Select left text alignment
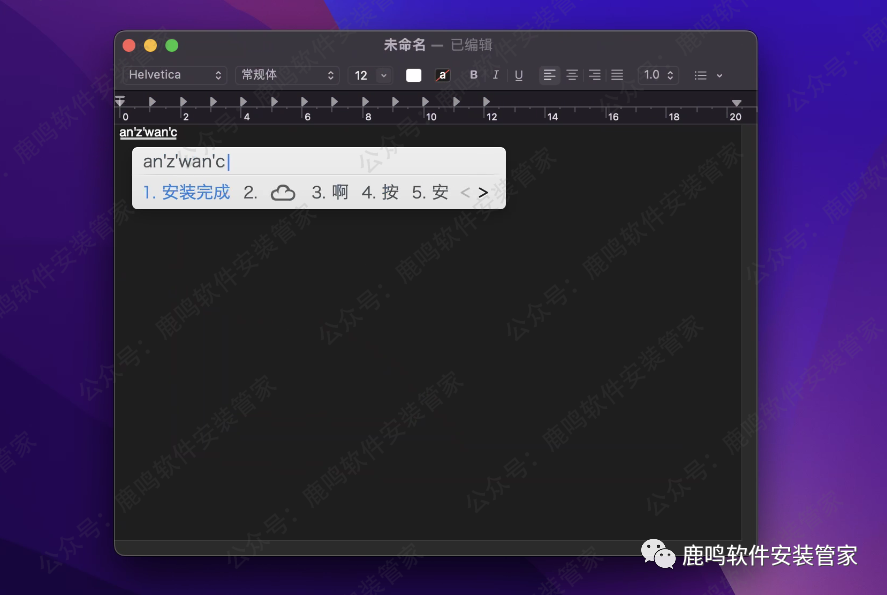 [x=549, y=74]
